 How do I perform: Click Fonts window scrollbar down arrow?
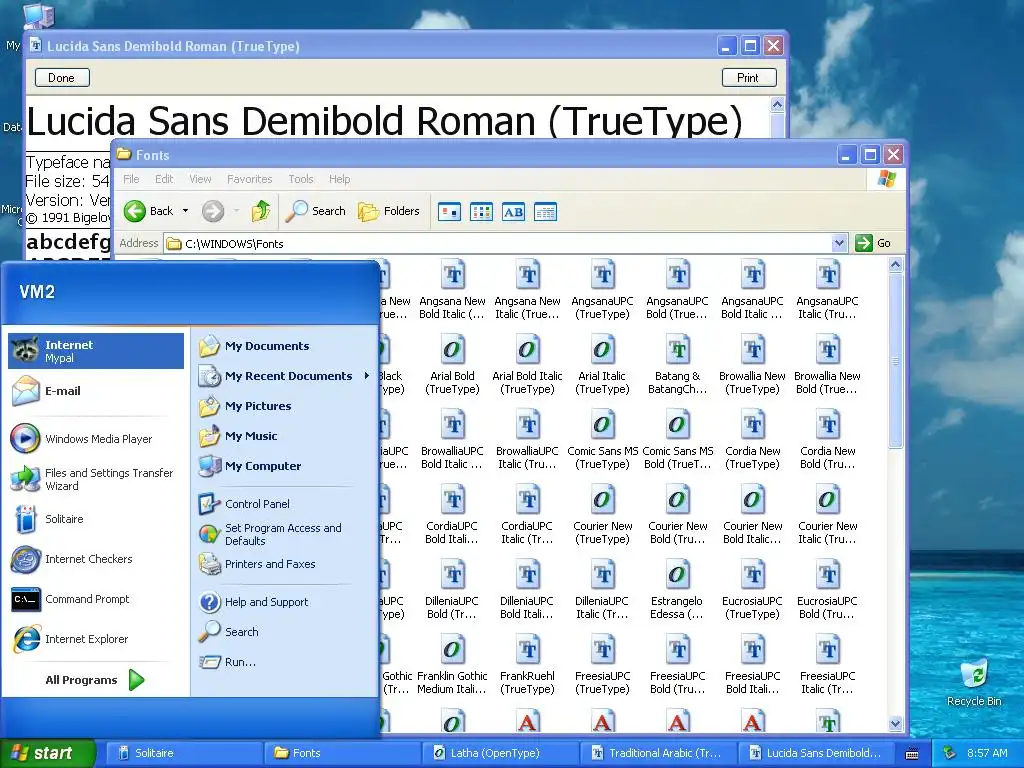tap(895, 724)
